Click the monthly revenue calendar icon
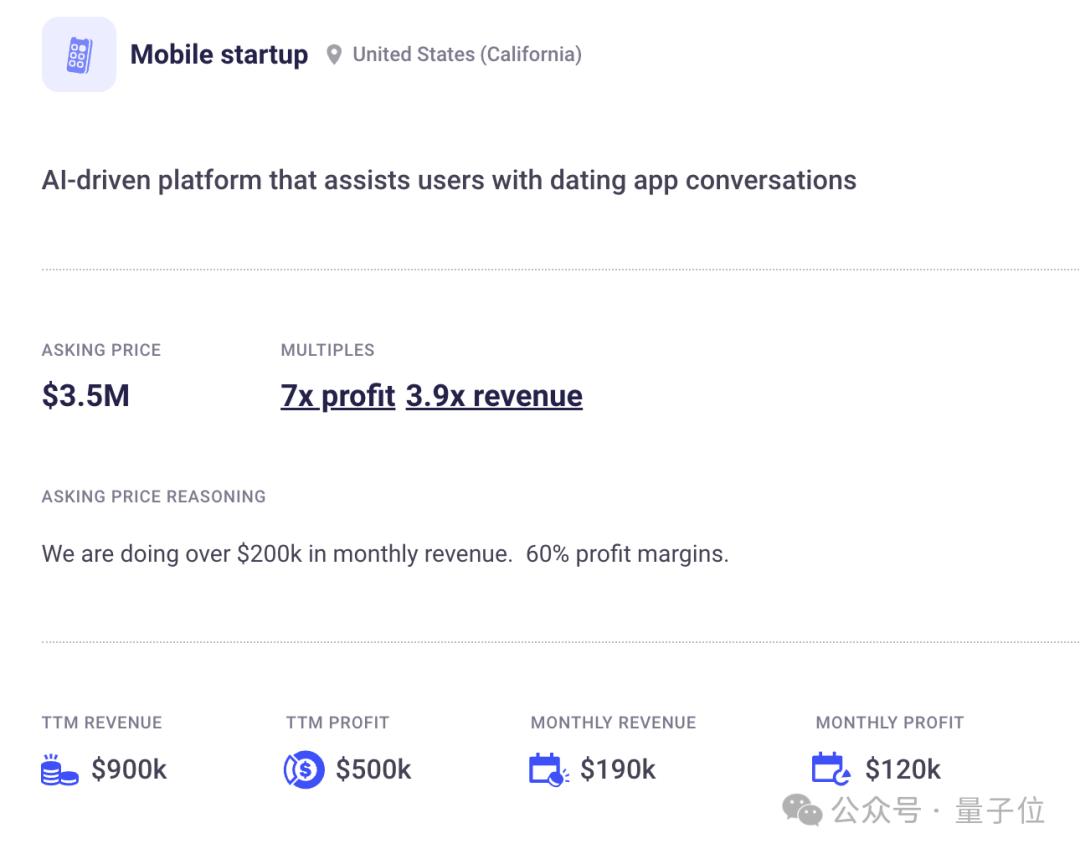Viewport: 1080px width, 854px height. tap(548, 770)
